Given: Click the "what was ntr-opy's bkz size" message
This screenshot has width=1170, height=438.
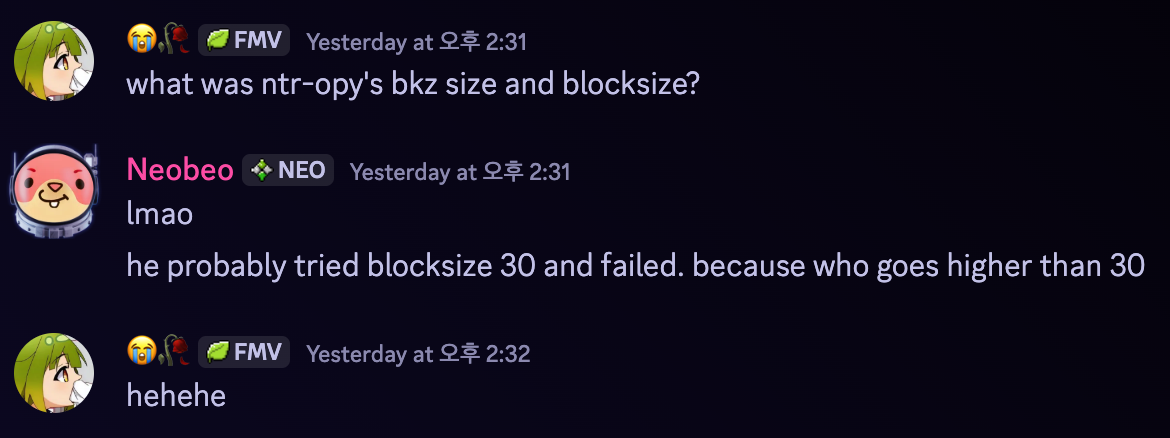Looking at the screenshot, I should click(413, 84).
